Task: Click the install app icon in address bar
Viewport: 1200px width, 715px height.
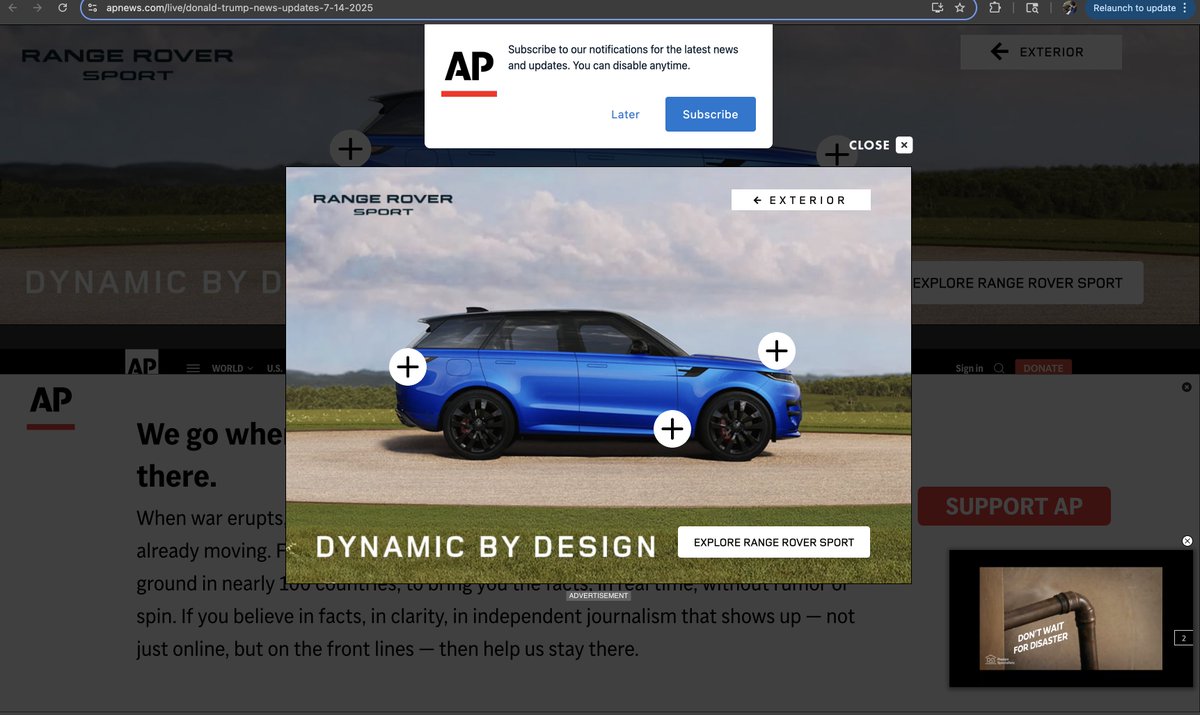Action: coord(937,8)
